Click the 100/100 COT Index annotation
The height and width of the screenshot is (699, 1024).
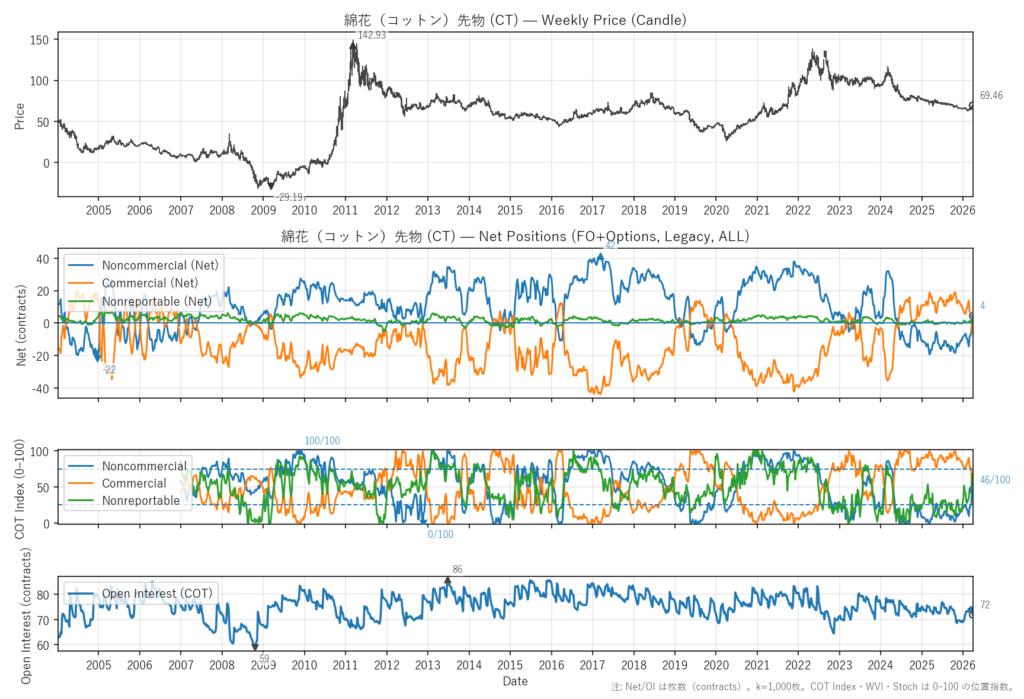coord(322,441)
